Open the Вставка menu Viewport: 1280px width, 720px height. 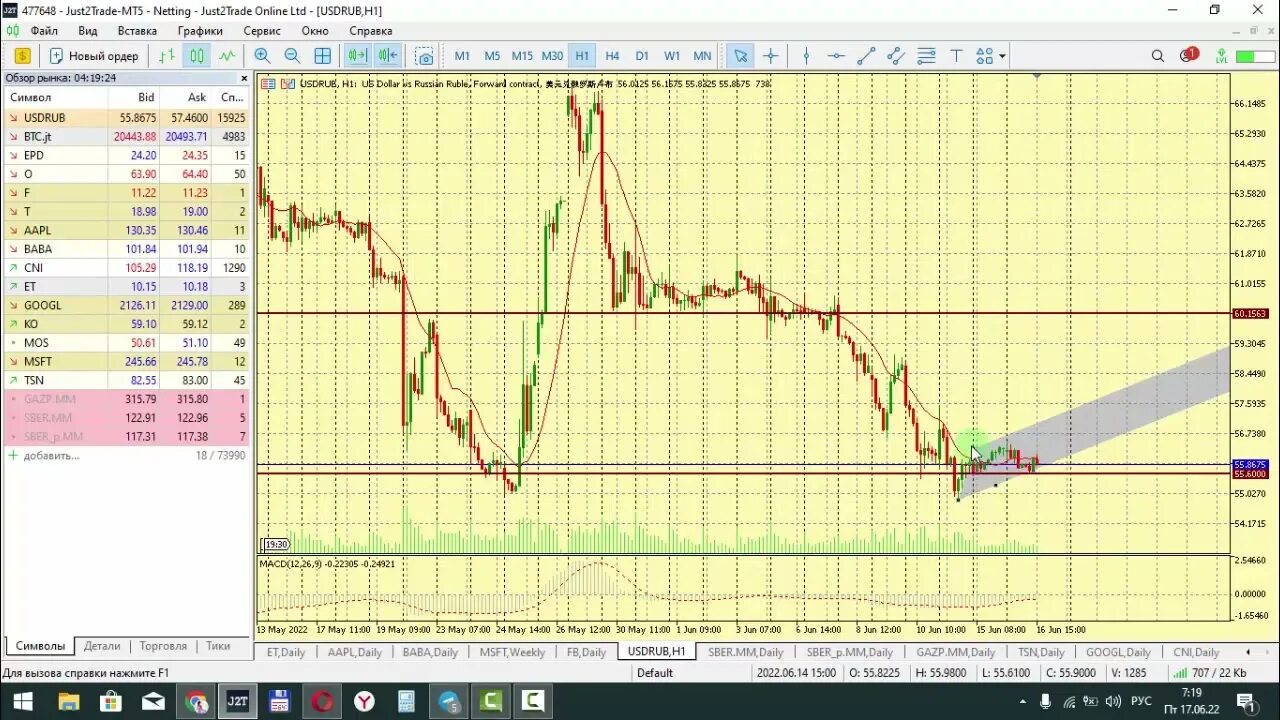point(137,31)
